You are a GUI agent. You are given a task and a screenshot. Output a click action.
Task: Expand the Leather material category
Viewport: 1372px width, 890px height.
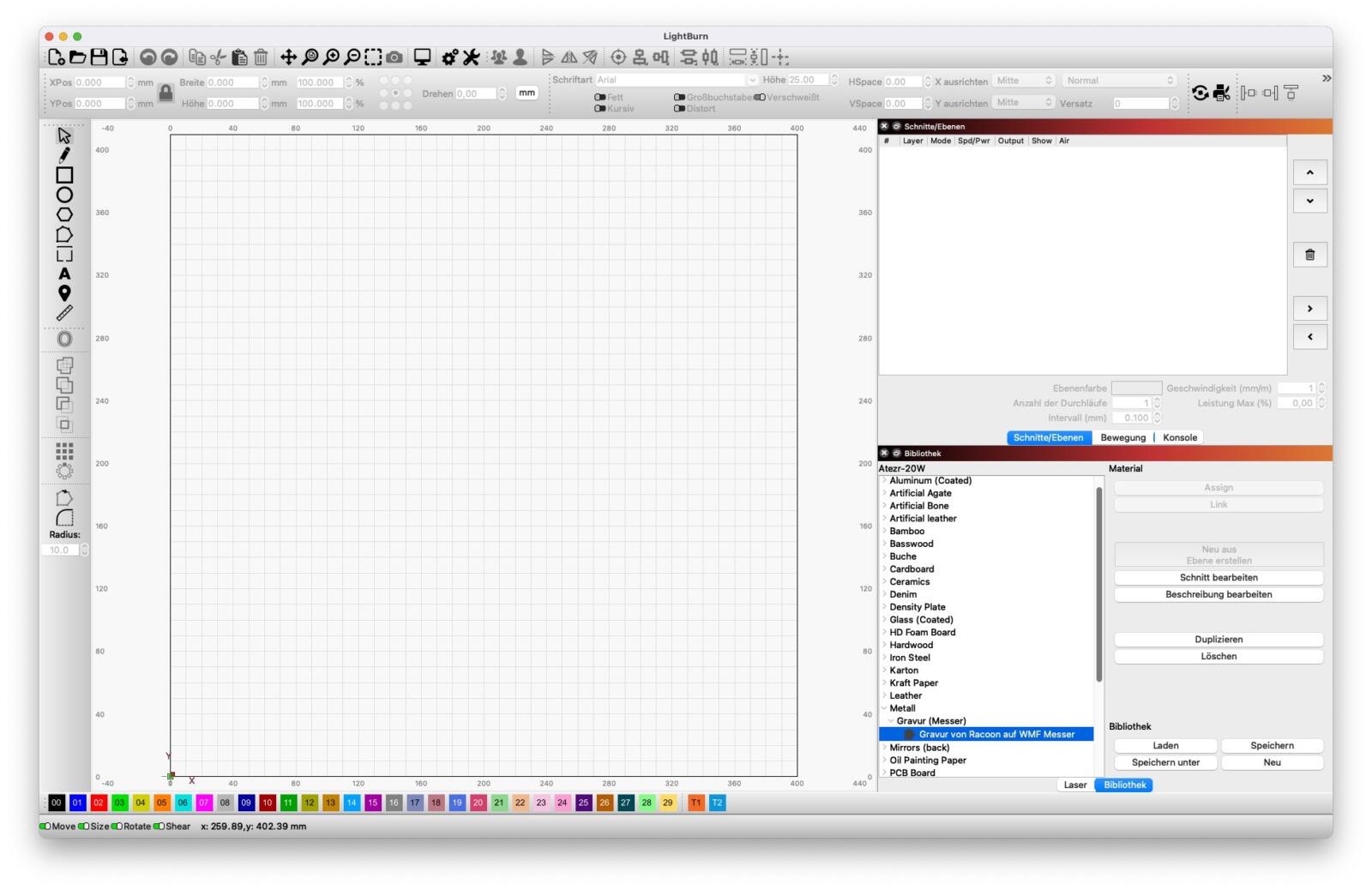pyautogui.click(x=884, y=696)
